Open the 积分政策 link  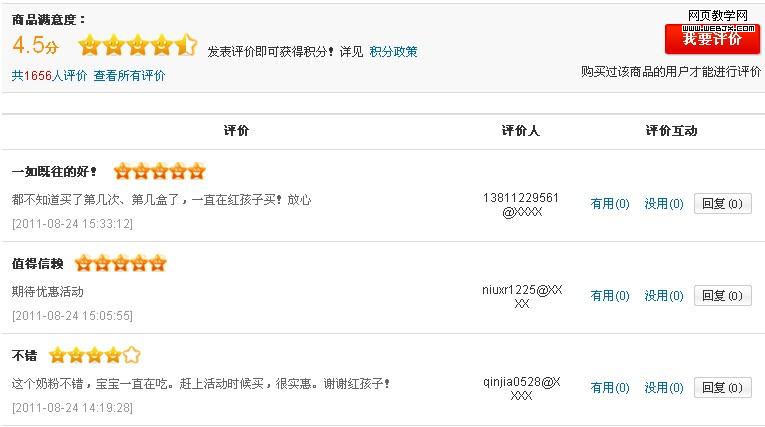point(393,51)
